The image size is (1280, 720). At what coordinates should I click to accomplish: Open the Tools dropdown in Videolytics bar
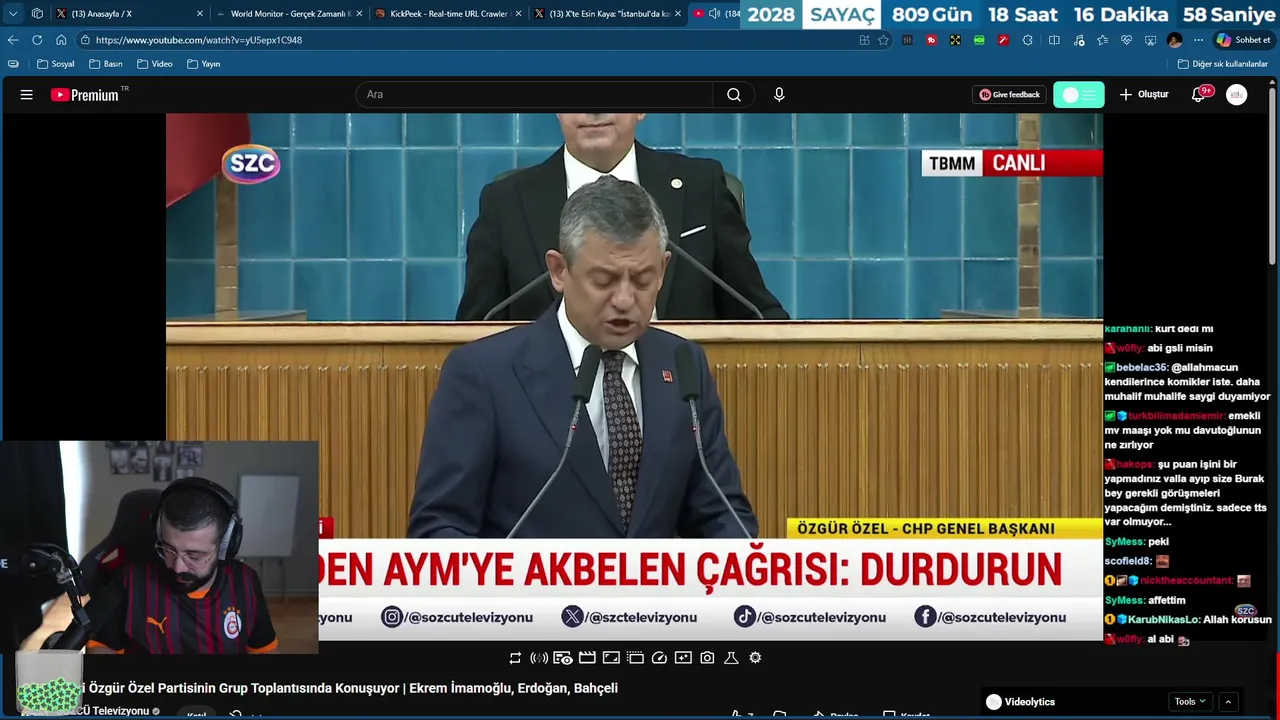coord(1190,702)
